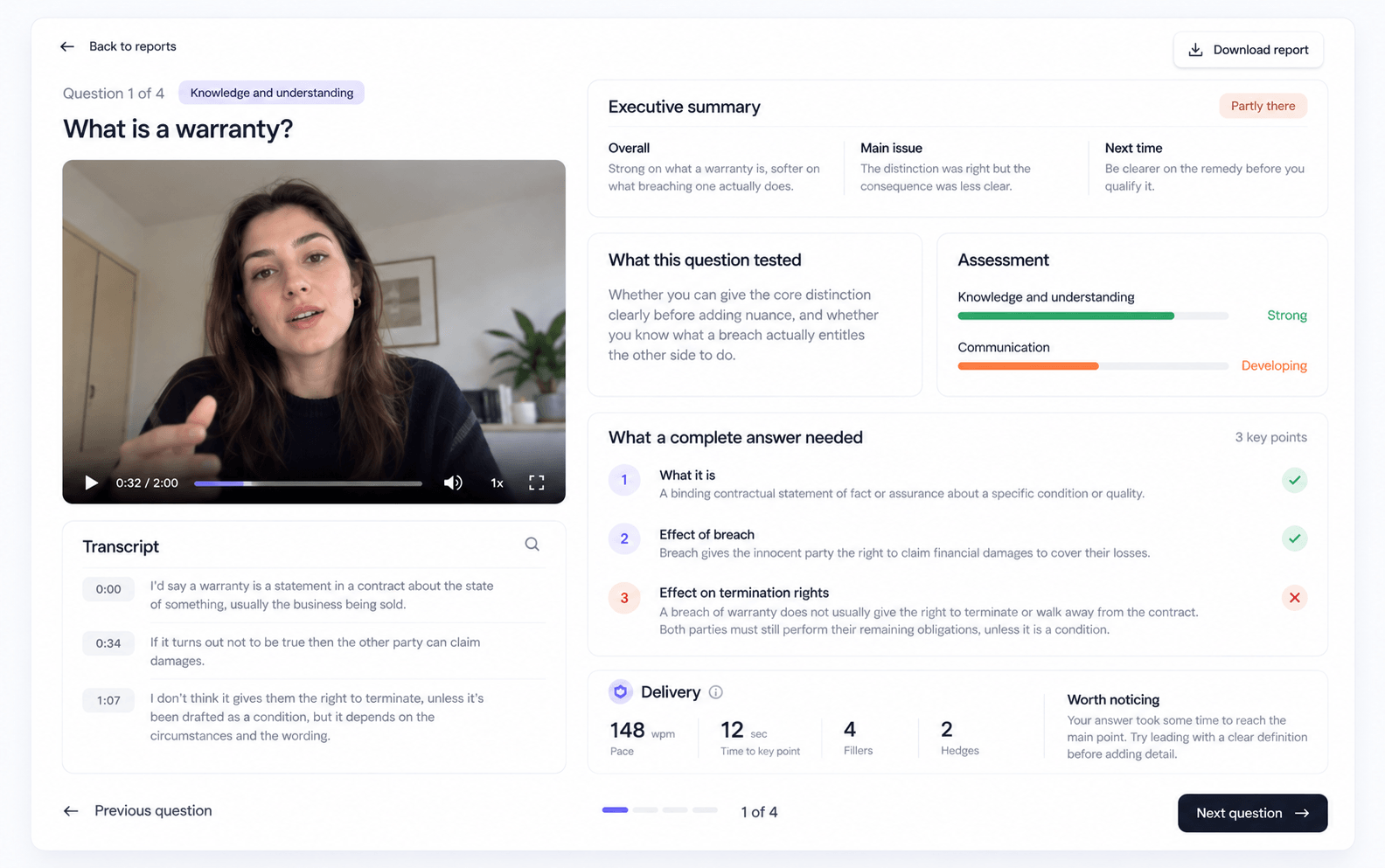Play the interview answer video

click(91, 483)
